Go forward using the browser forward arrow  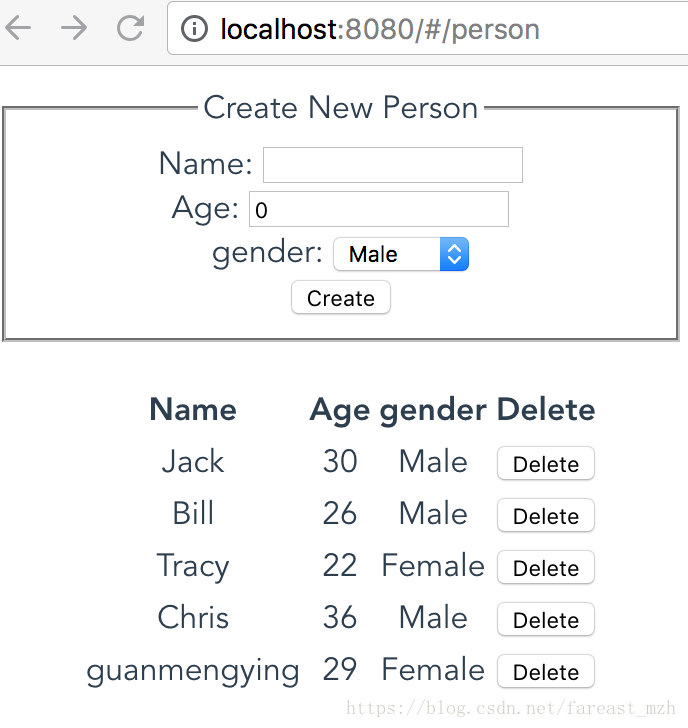74,29
